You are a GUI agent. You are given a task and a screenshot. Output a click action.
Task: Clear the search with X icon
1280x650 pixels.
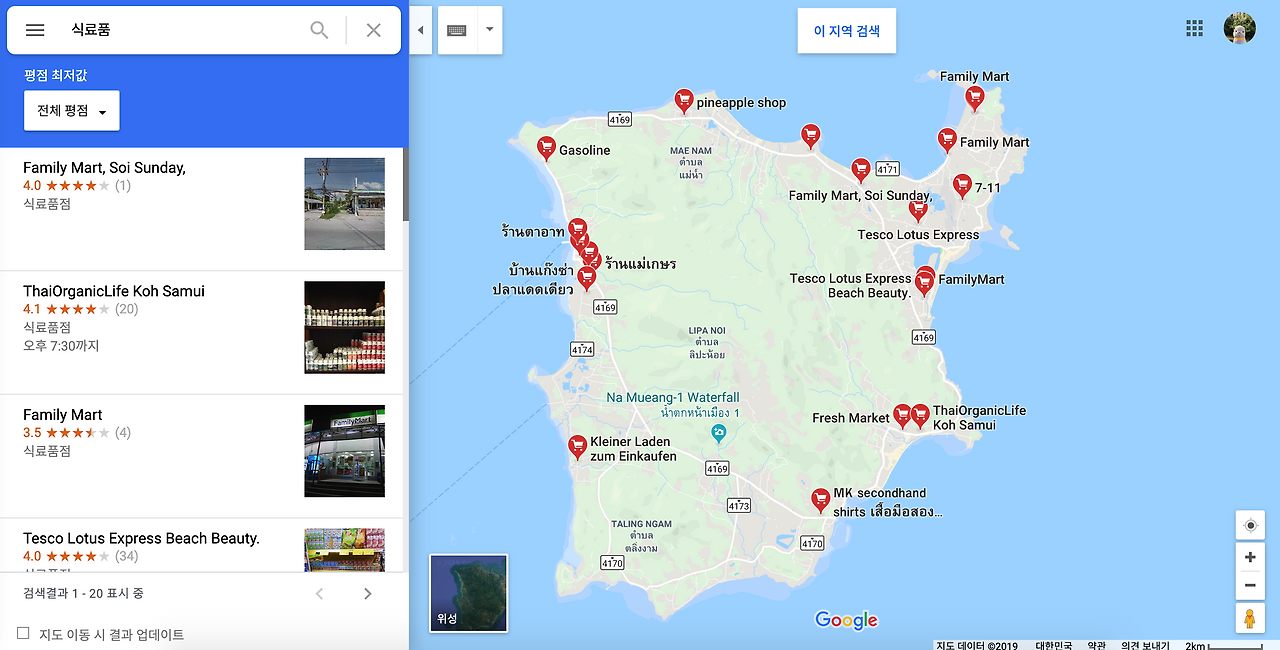[x=373, y=30]
